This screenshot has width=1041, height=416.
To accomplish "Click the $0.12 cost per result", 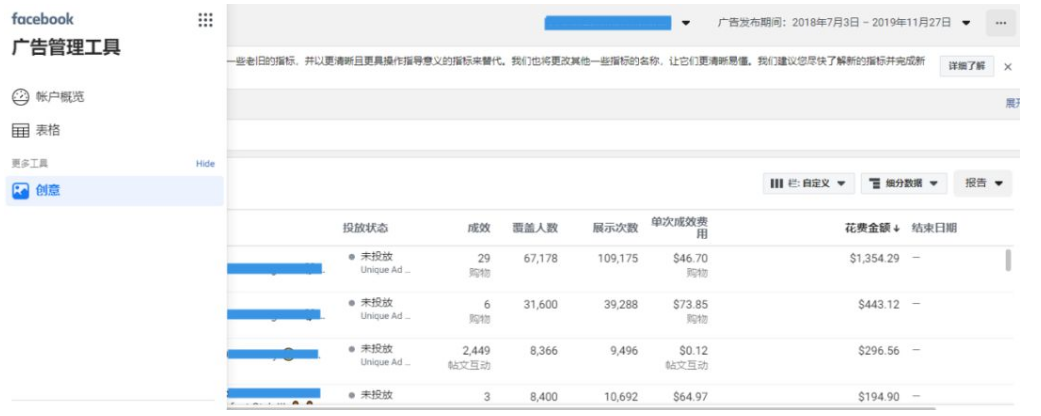I will 694,350.
